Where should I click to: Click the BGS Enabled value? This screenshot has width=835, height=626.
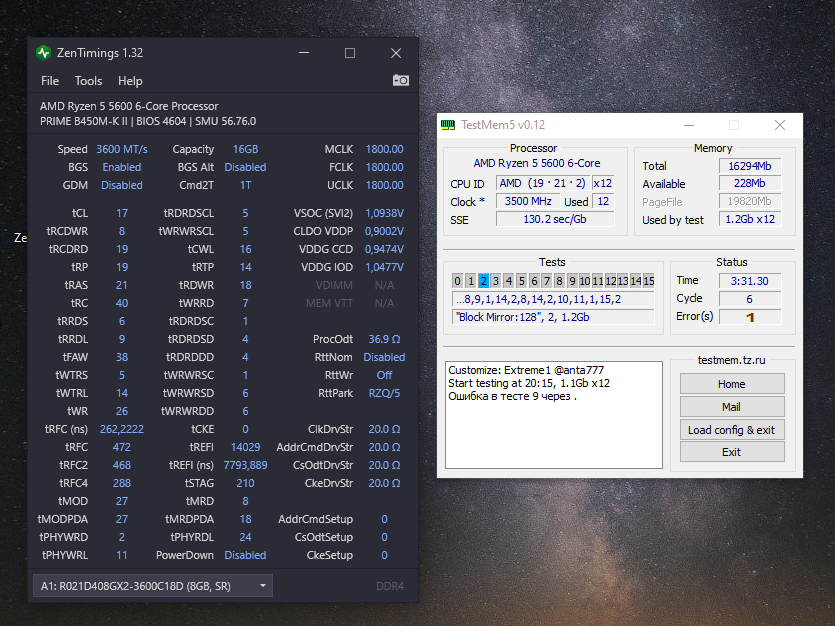point(122,167)
